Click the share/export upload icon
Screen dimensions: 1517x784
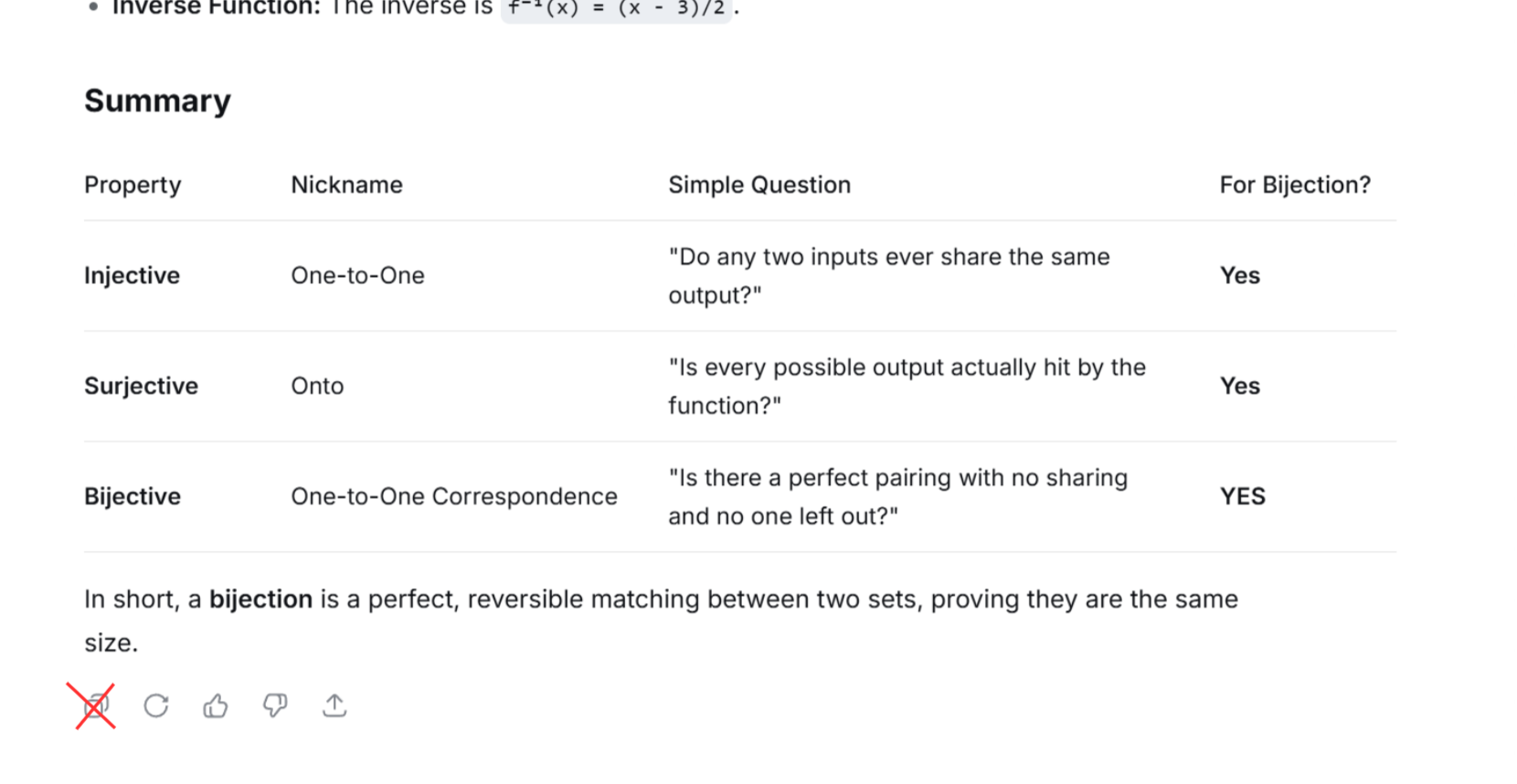334,705
